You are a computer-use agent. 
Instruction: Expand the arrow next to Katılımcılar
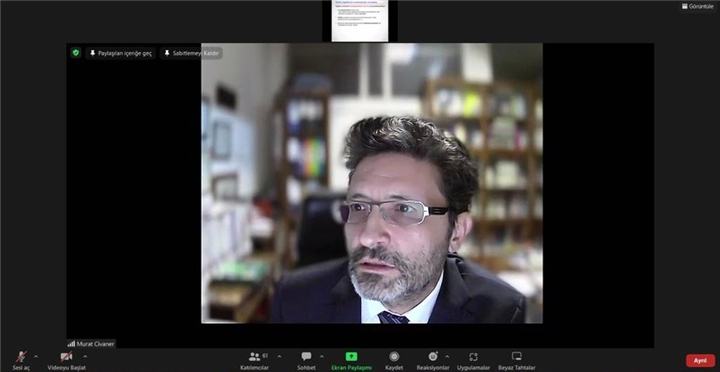(279, 356)
